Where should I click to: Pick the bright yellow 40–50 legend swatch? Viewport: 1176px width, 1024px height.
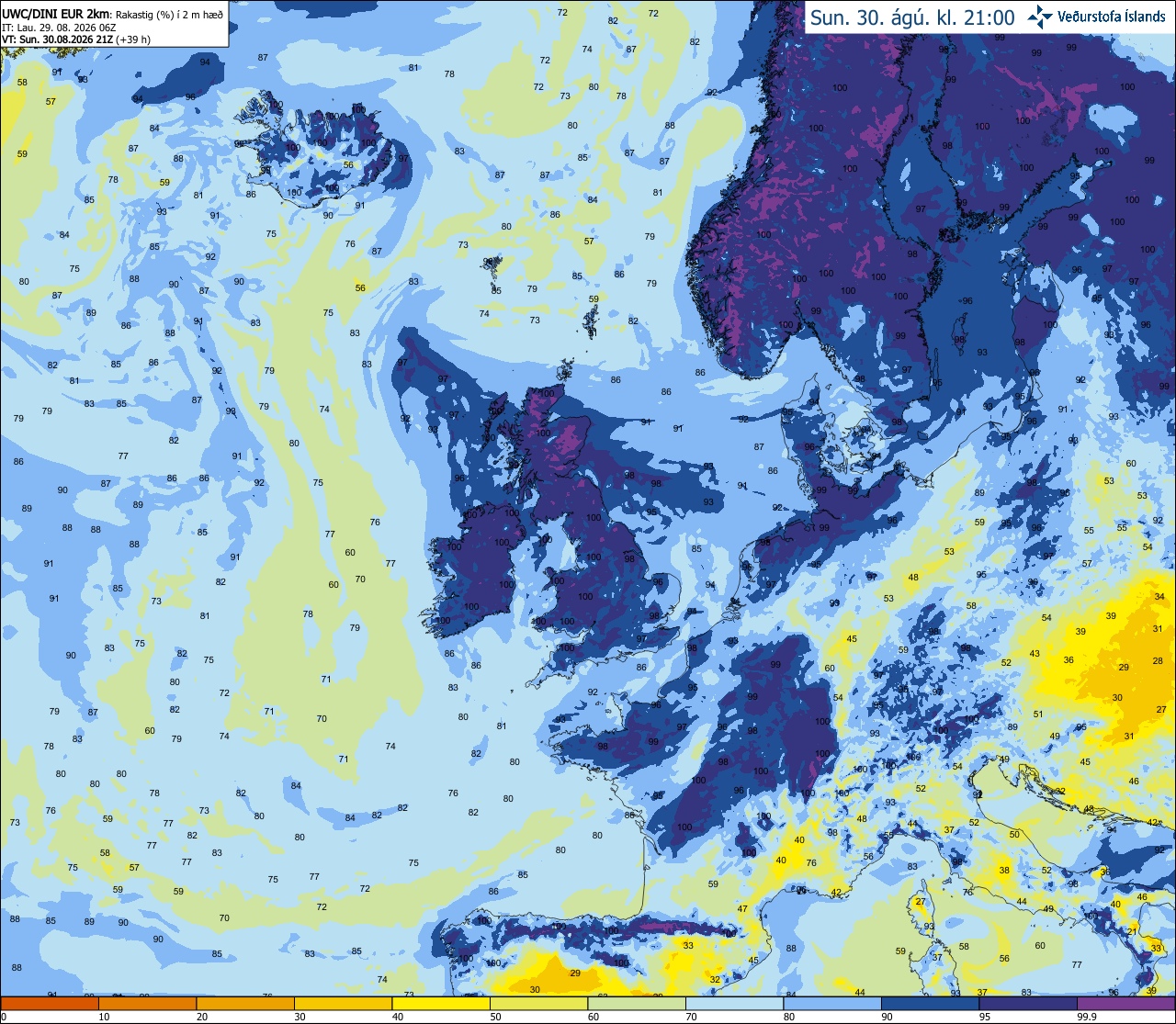point(441,1003)
